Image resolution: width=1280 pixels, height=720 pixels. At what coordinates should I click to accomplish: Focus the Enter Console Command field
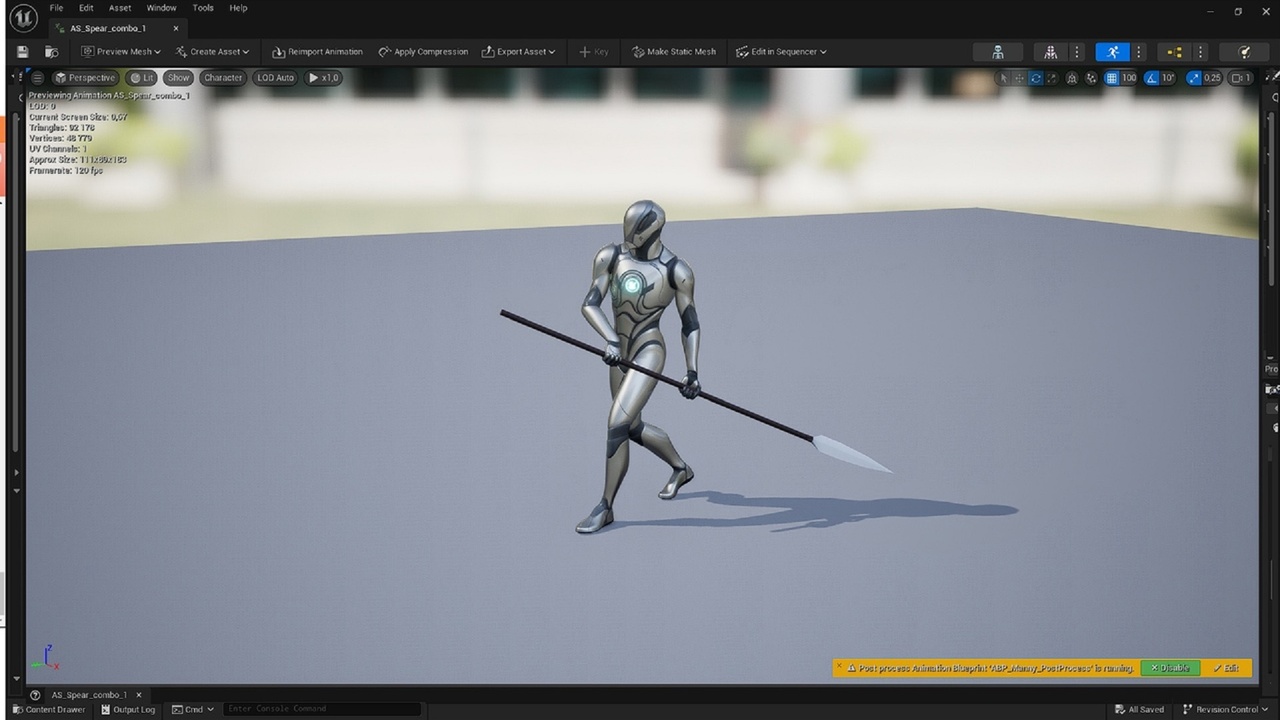[x=321, y=709]
